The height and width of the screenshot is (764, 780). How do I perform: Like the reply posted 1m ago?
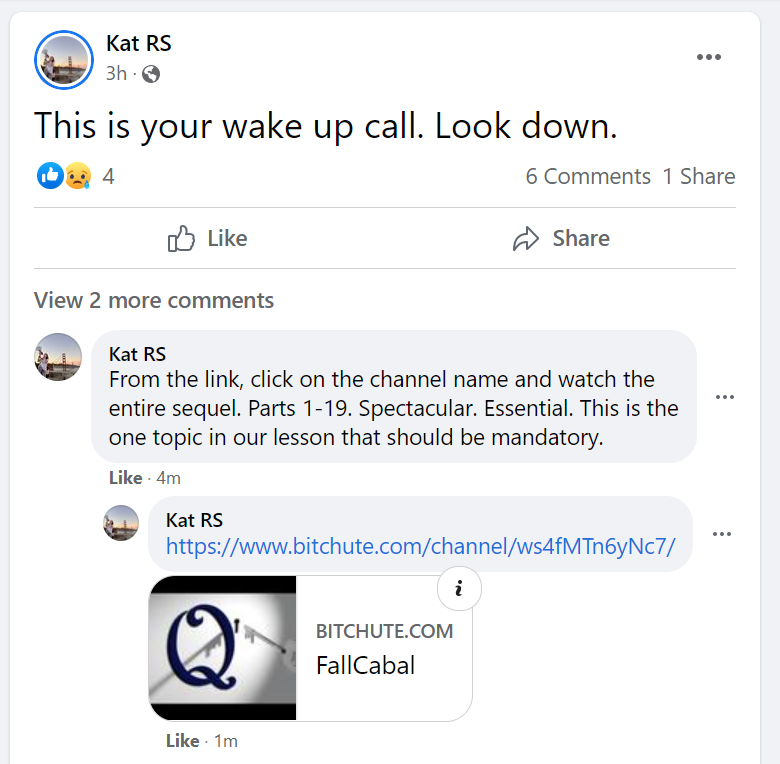pyautogui.click(x=182, y=741)
